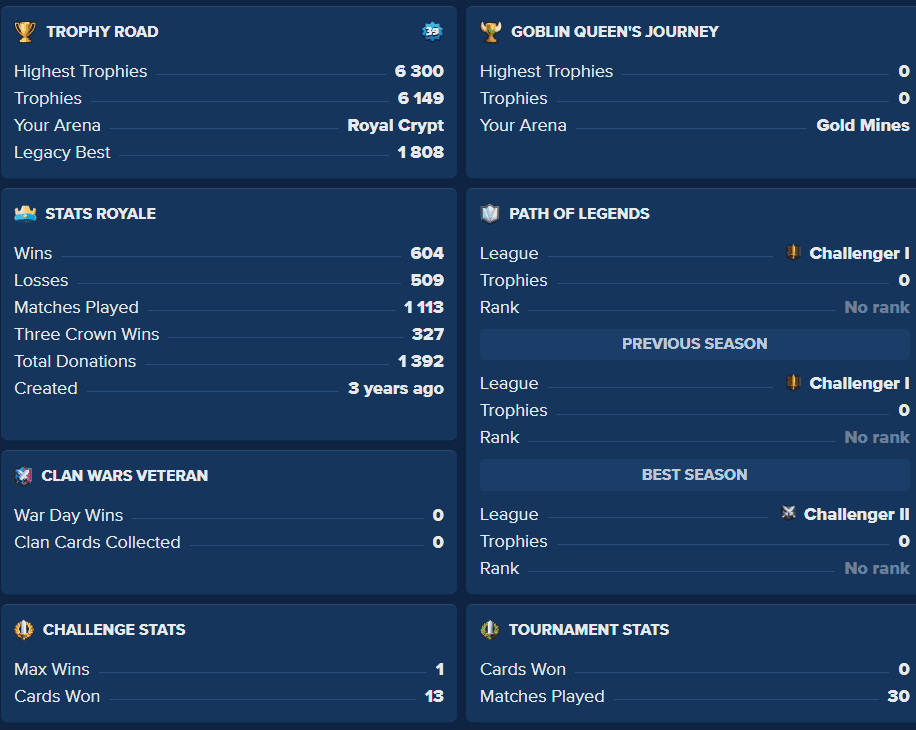The height and width of the screenshot is (730, 916).
Task: Select the BEST SEASON section header
Action: pos(695,475)
